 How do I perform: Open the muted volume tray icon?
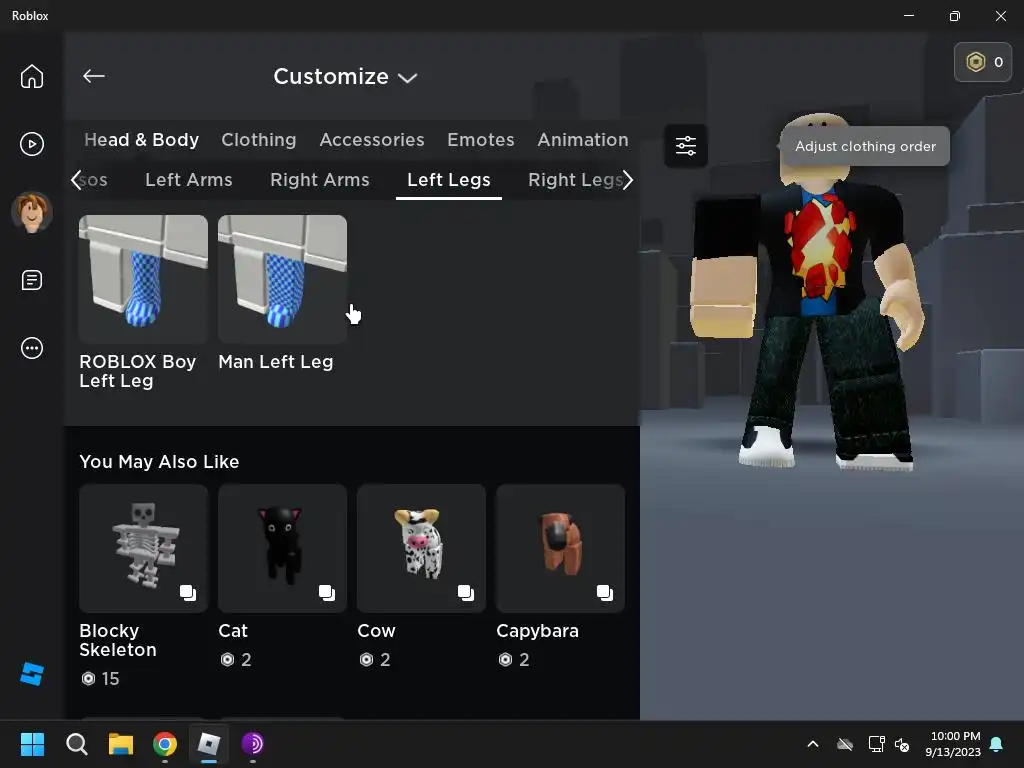click(902, 744)
